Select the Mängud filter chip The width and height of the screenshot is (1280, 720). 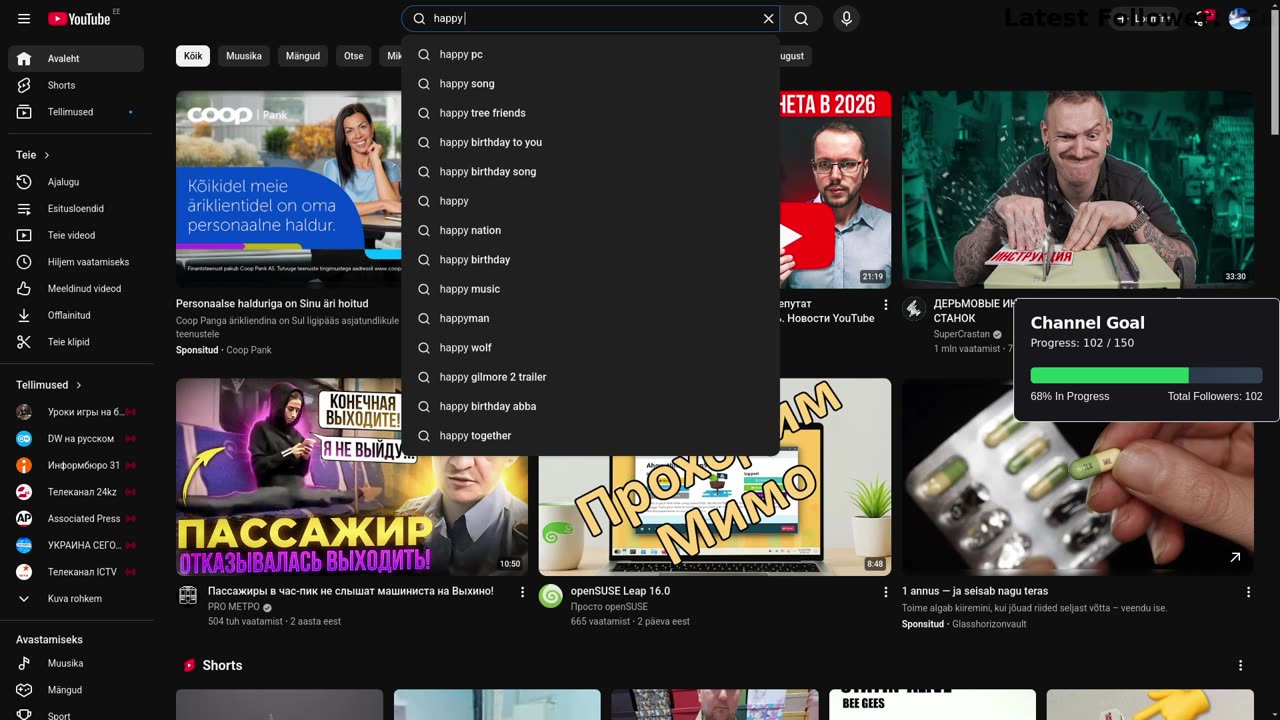(303, 56)
